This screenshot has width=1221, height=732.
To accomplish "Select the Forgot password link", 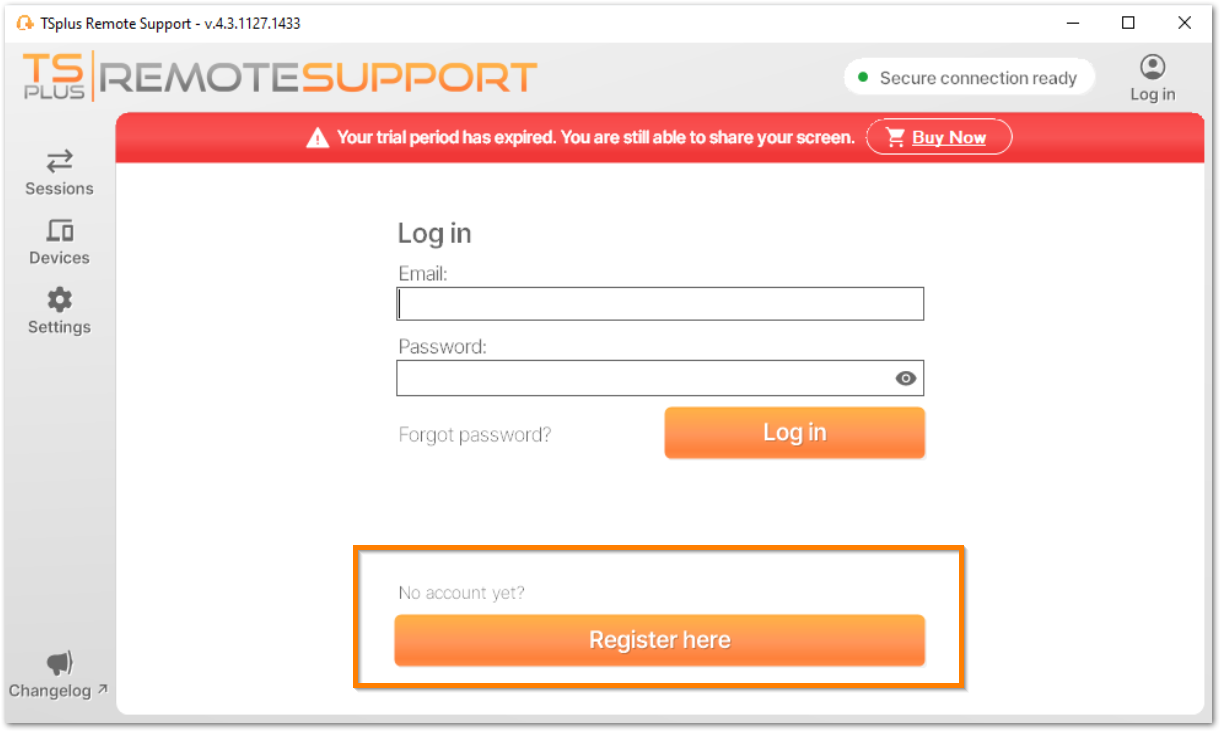I will coord(475,434).
